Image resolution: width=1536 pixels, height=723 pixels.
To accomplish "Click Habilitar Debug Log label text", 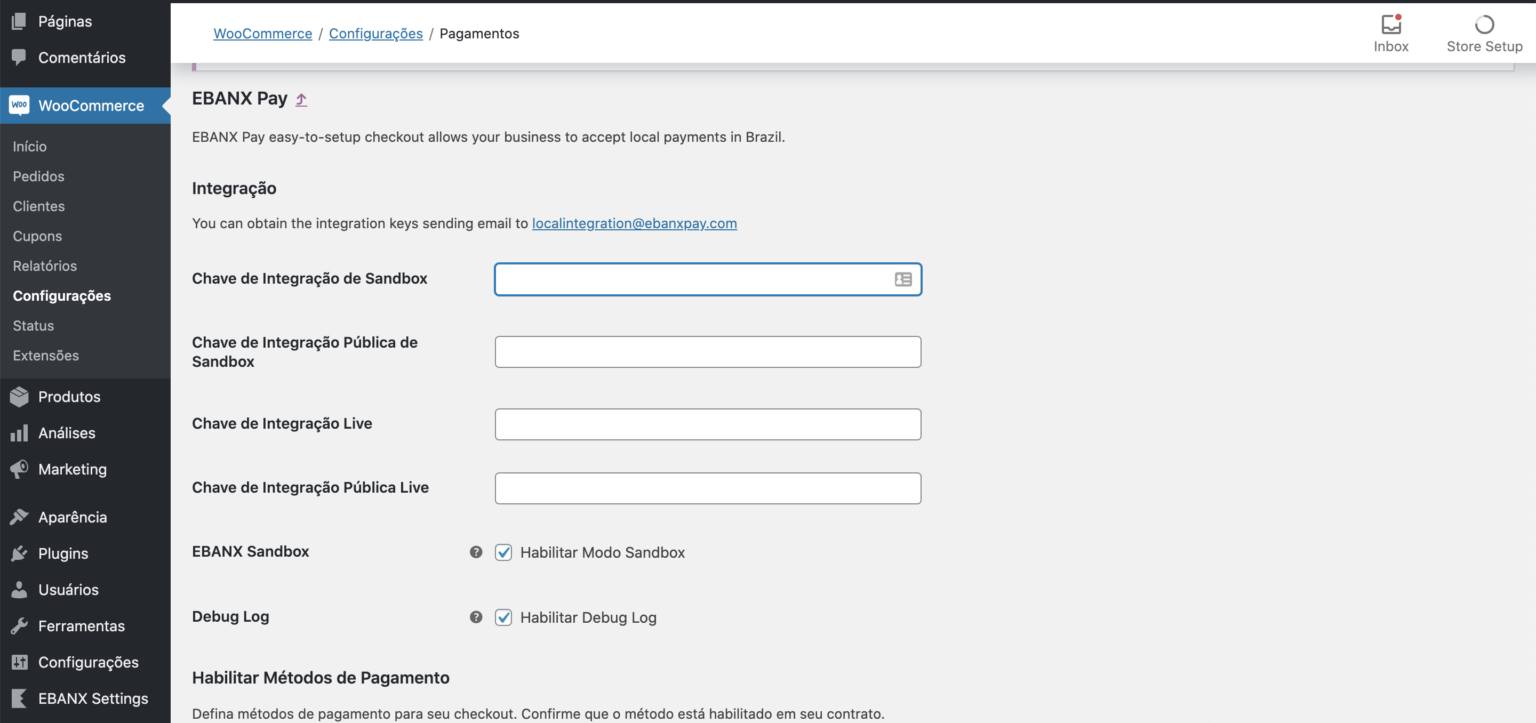I will (589, 617).
